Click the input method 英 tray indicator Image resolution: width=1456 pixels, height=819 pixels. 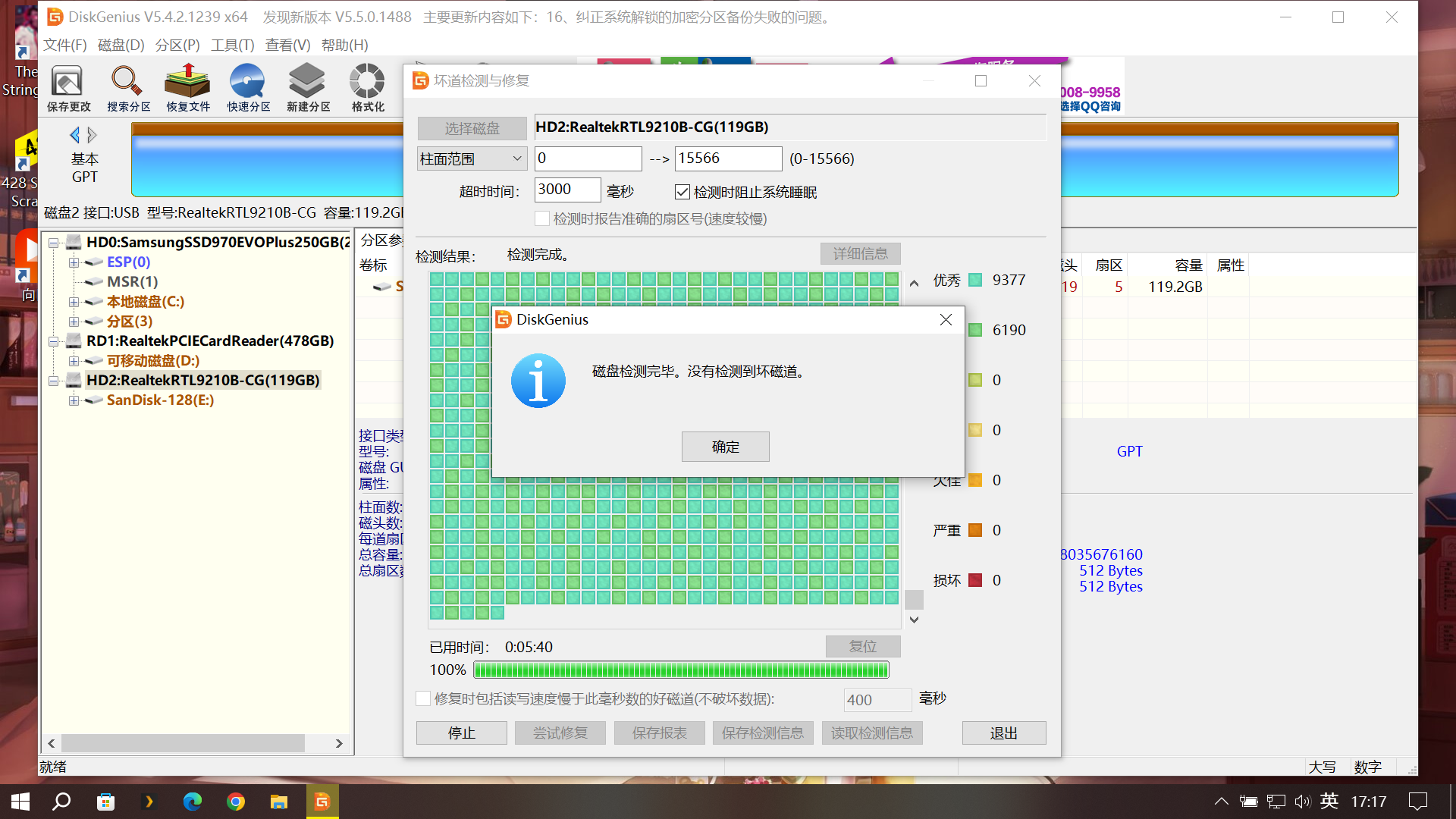1329,802
